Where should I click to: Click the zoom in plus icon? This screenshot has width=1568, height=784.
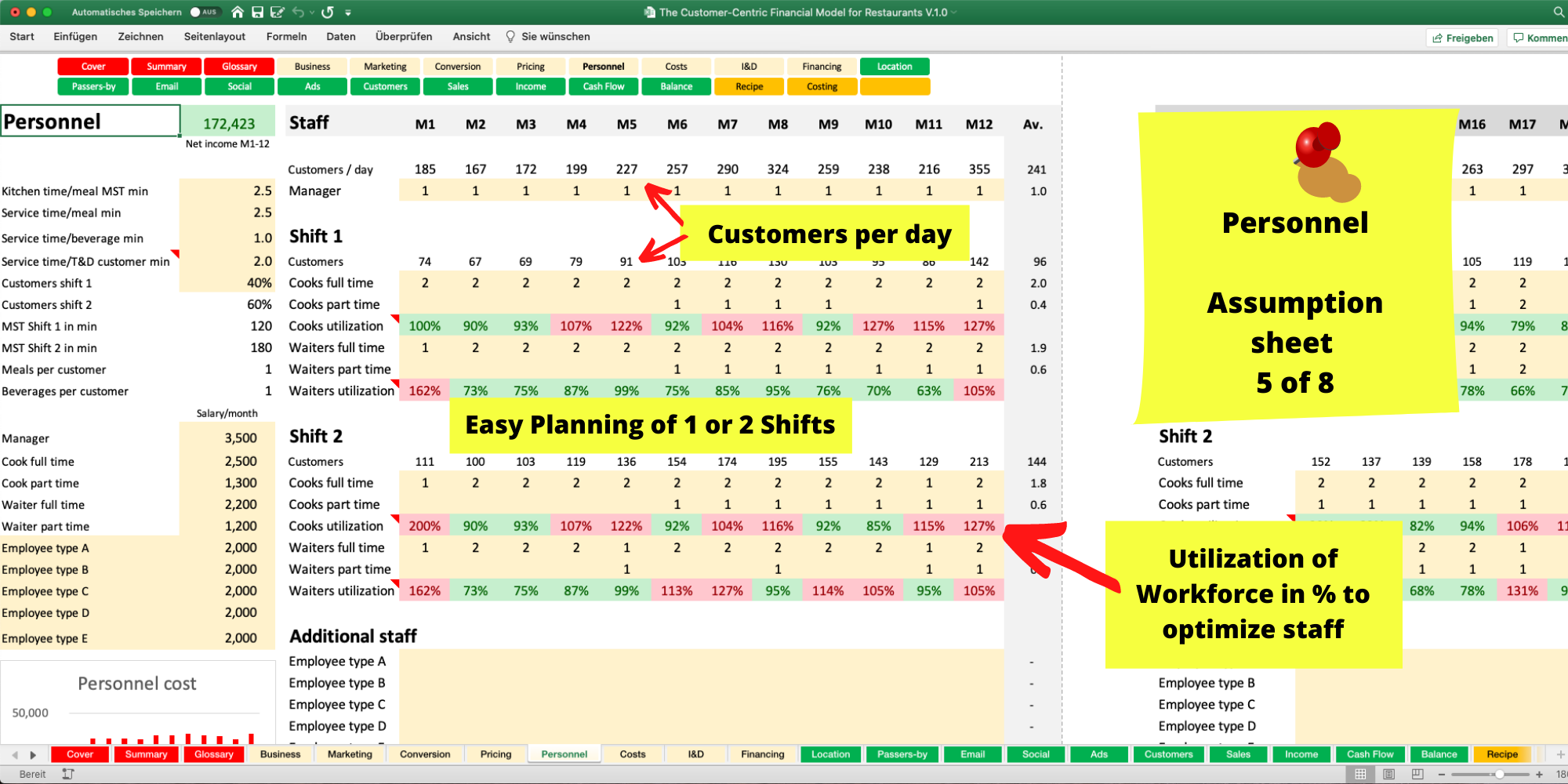[x=1540, y=775]
